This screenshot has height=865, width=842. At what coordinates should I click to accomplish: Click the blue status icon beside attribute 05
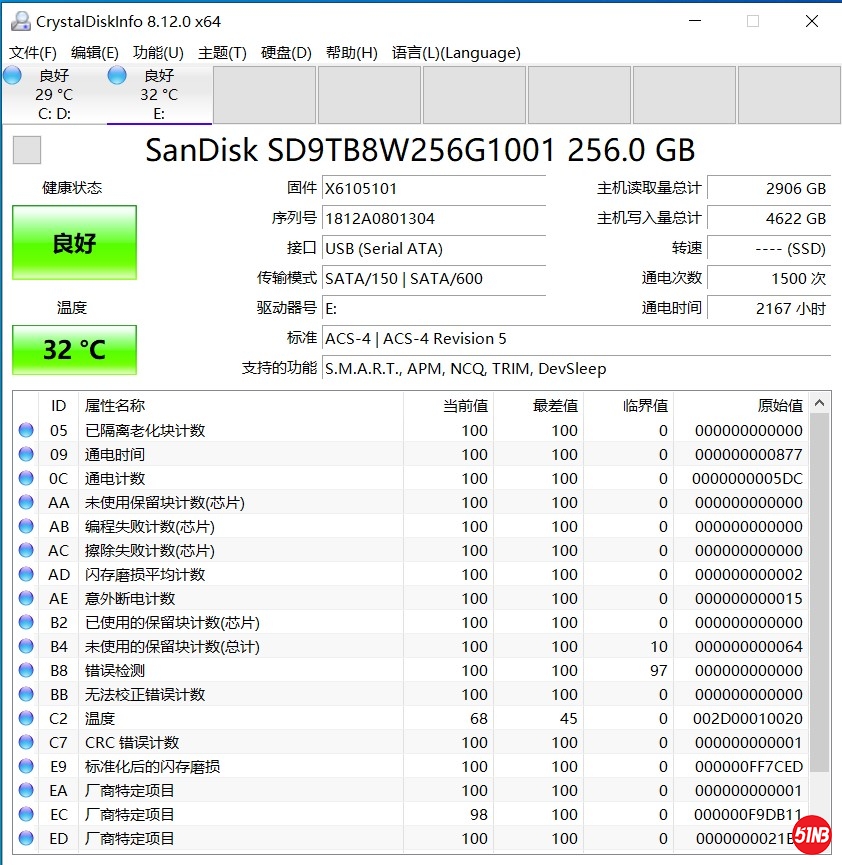(25, 430)
